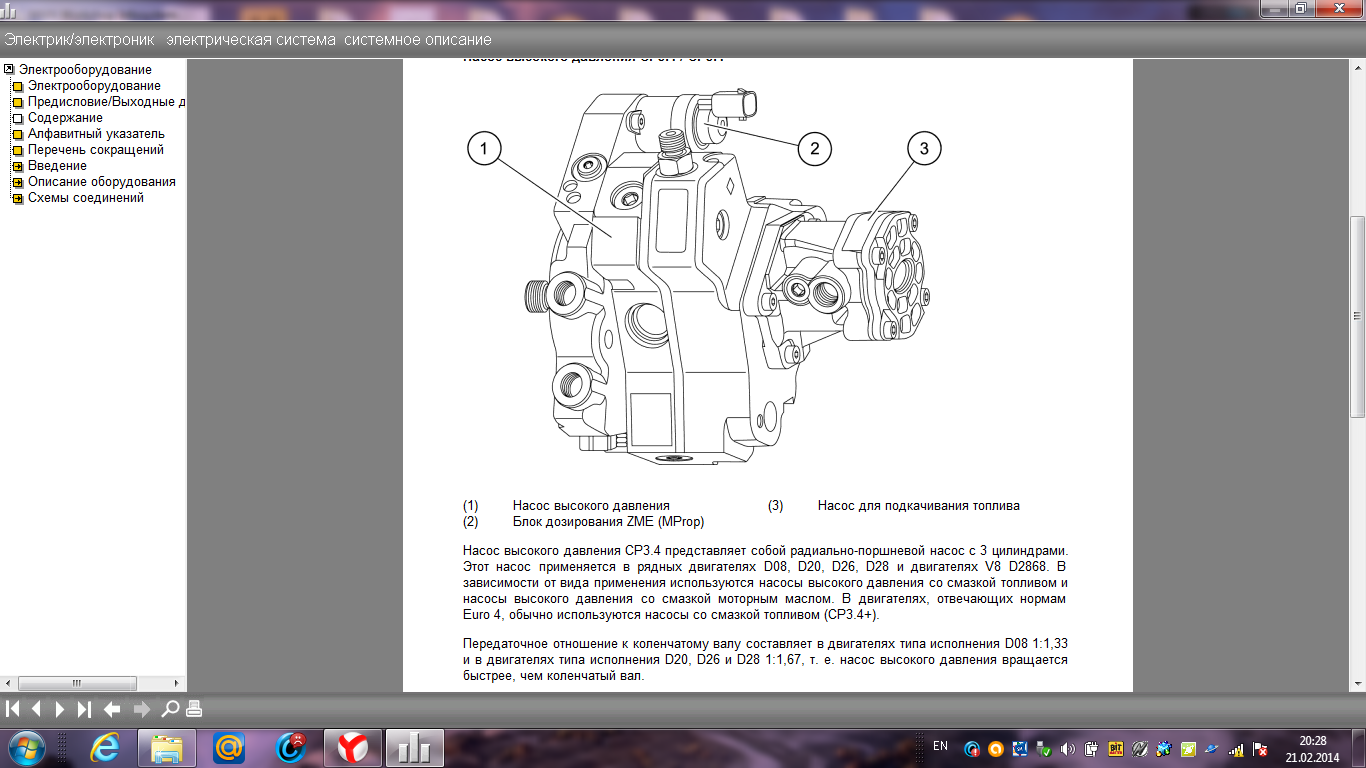Open the power plug tray icon
The height and width of the screenshot is (768, 1366).
point(1091,748)
